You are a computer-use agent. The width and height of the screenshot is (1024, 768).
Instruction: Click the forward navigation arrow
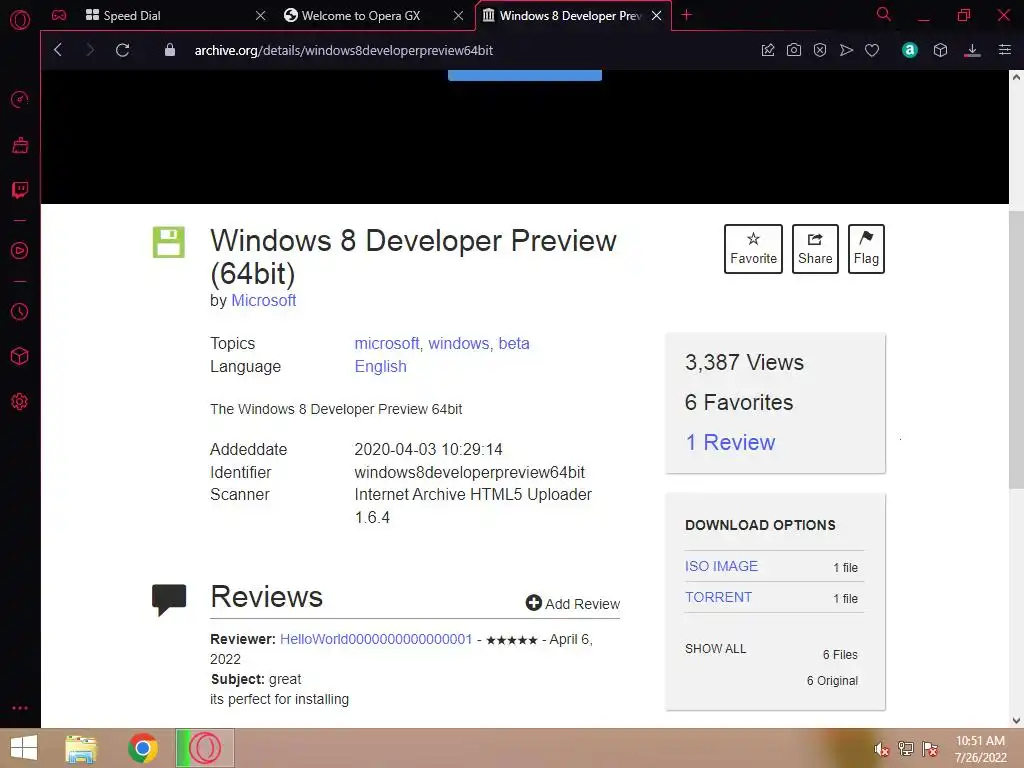tap(90, 50)
